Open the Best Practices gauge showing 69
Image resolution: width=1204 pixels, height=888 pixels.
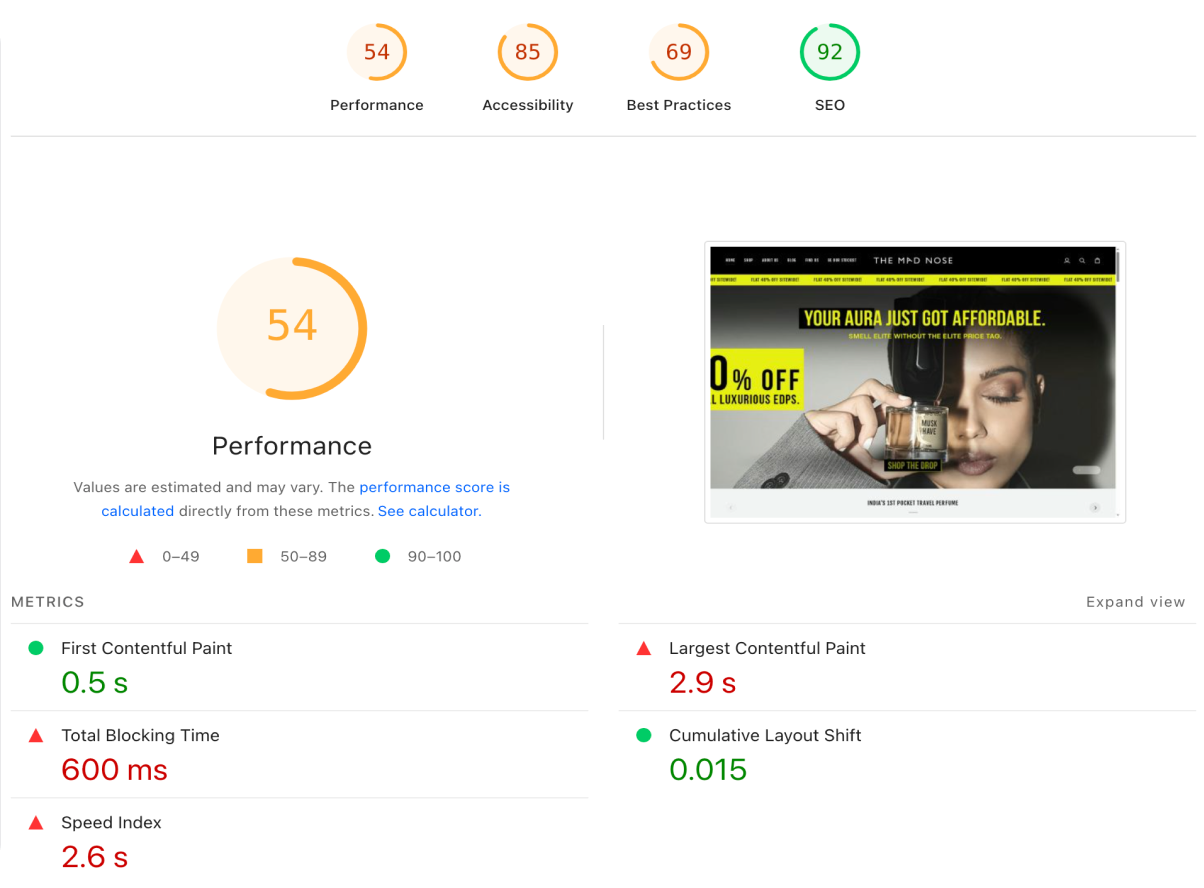click(679, 52)
